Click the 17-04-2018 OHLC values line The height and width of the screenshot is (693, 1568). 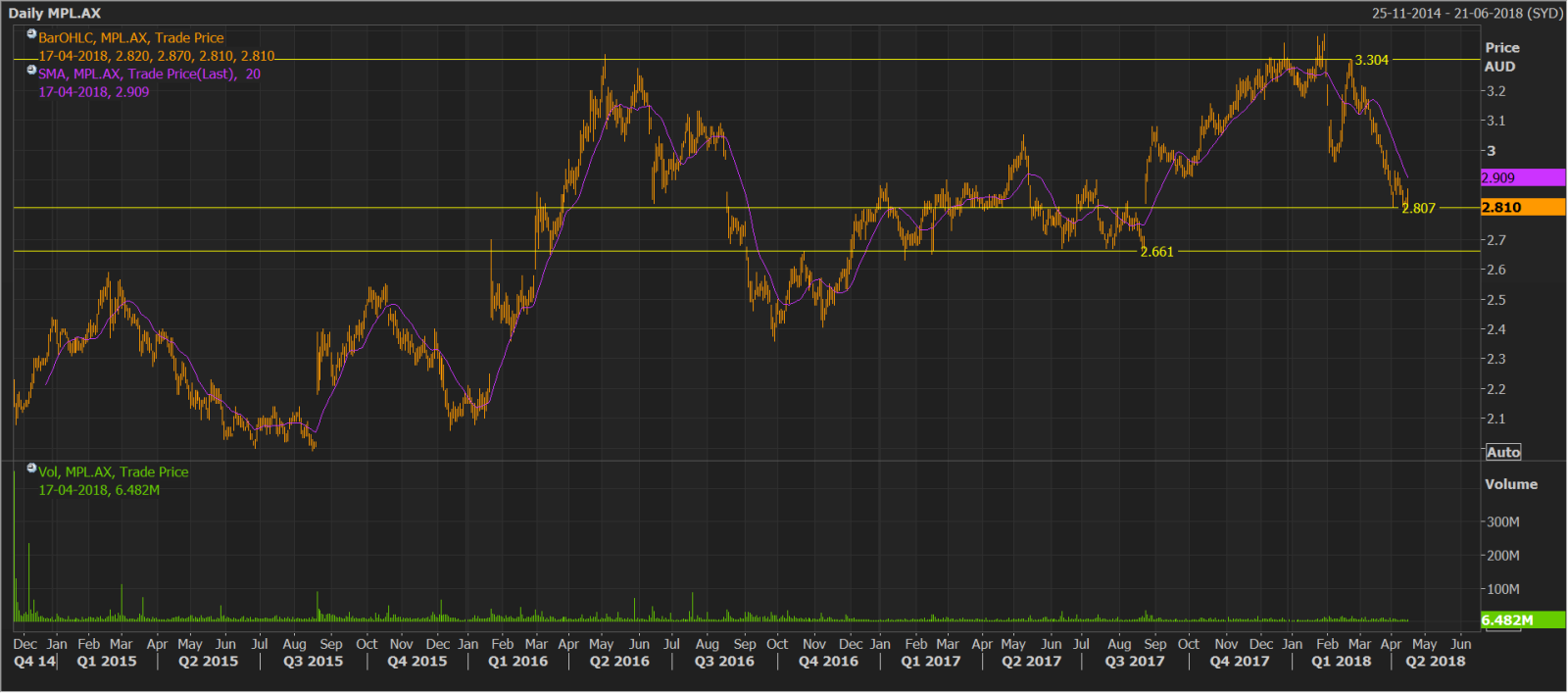click(x=157, y=56)
